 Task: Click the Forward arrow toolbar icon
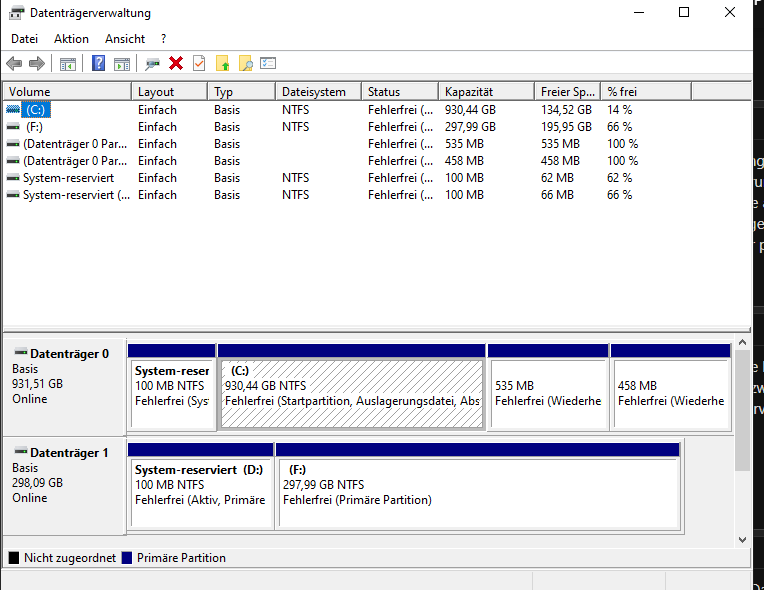[x=37, y=63]
